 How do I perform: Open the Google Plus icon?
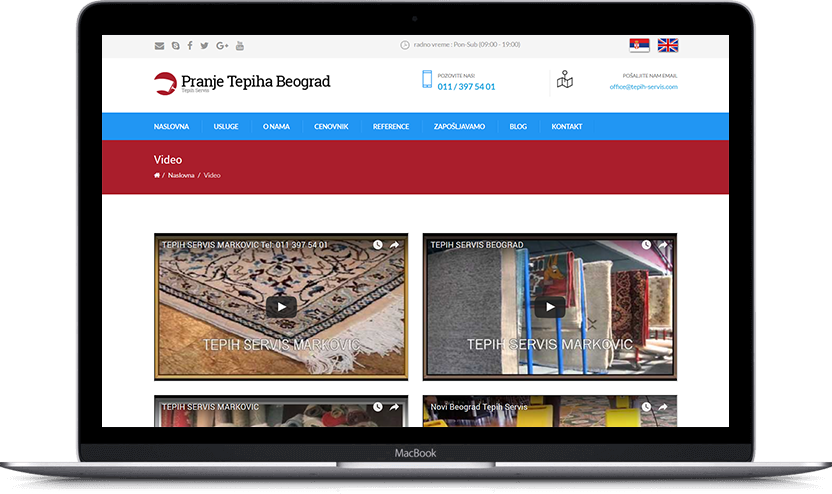point(222,45)
